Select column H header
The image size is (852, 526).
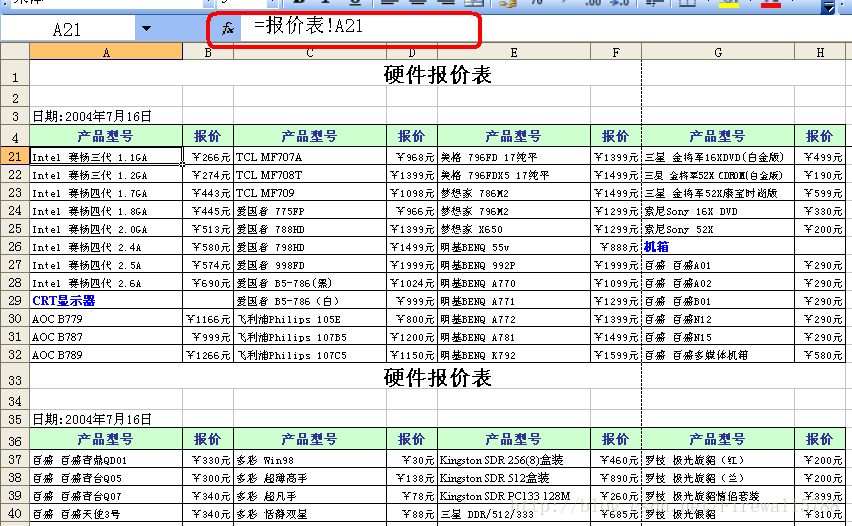click(820, 52)
